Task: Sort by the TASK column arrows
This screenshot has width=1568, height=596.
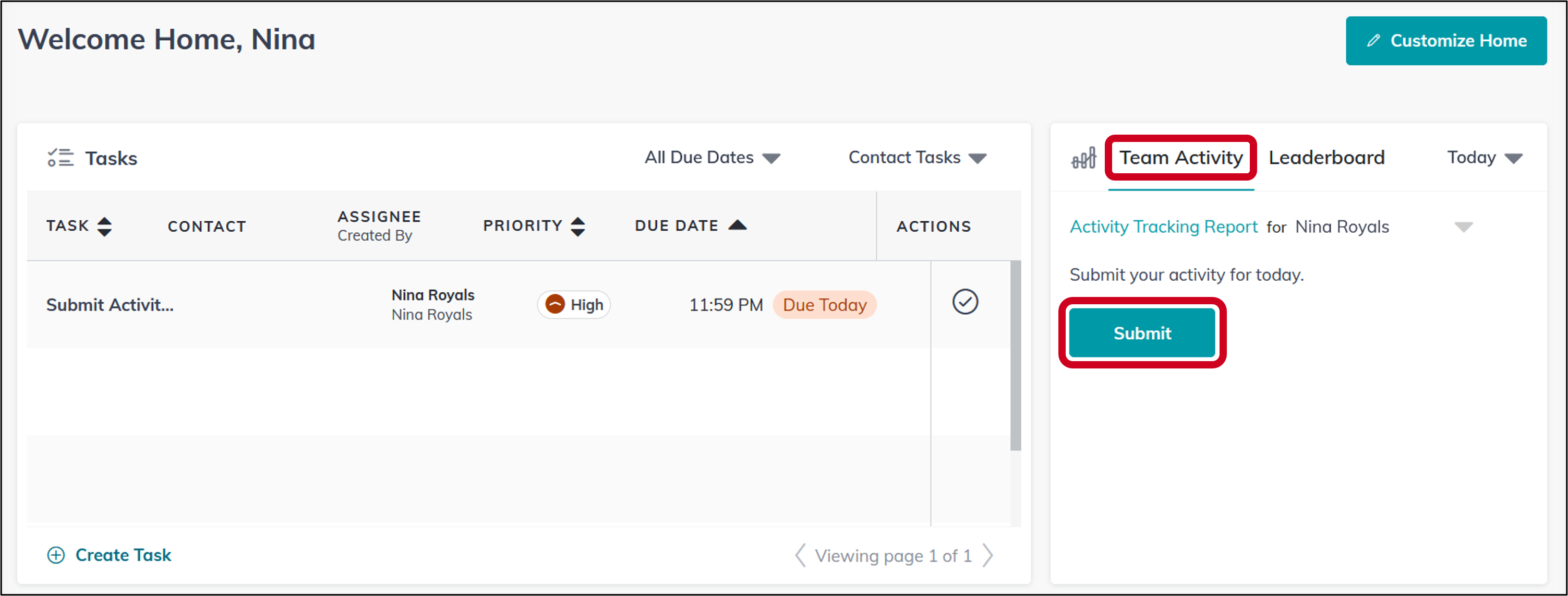Action: pos(105,227)
